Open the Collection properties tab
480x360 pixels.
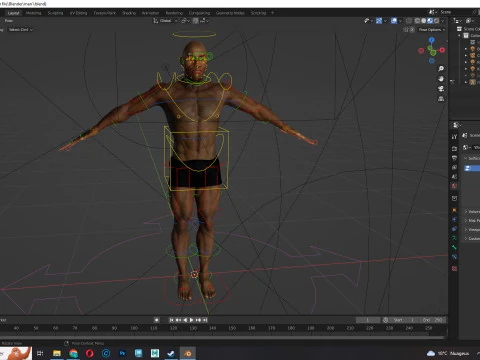(454, 198)
